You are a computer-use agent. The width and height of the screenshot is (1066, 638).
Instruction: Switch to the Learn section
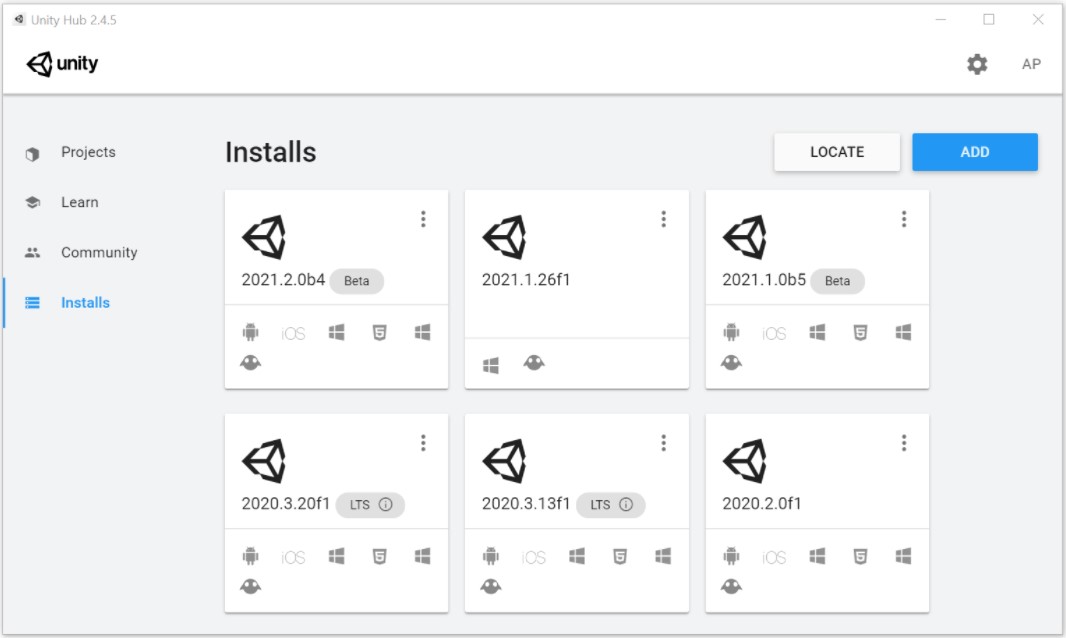(79, 202)
